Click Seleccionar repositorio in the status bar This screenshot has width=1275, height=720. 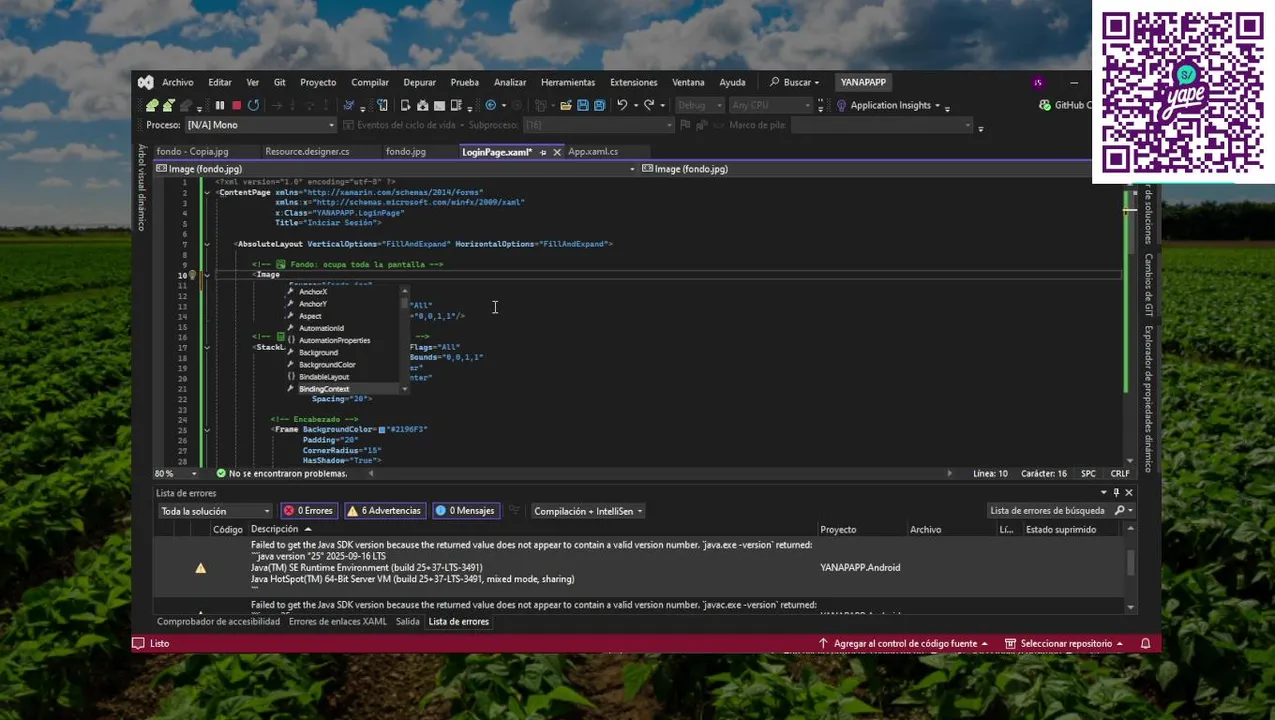click(x=1064, y=644)
